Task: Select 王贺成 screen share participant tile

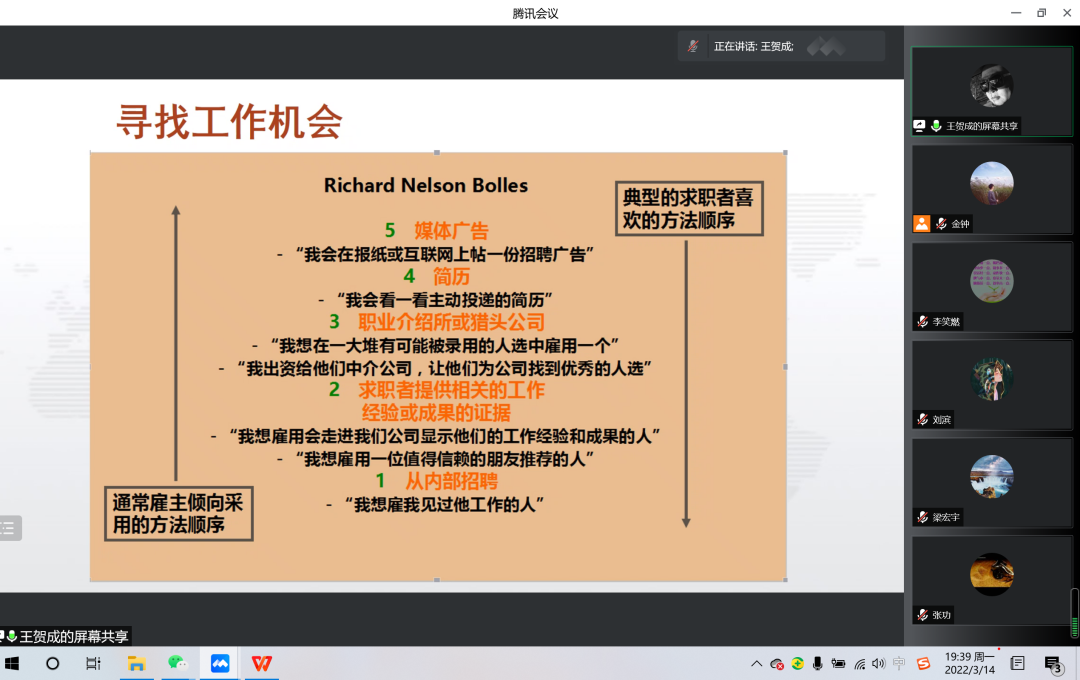Action: point(990,90)
